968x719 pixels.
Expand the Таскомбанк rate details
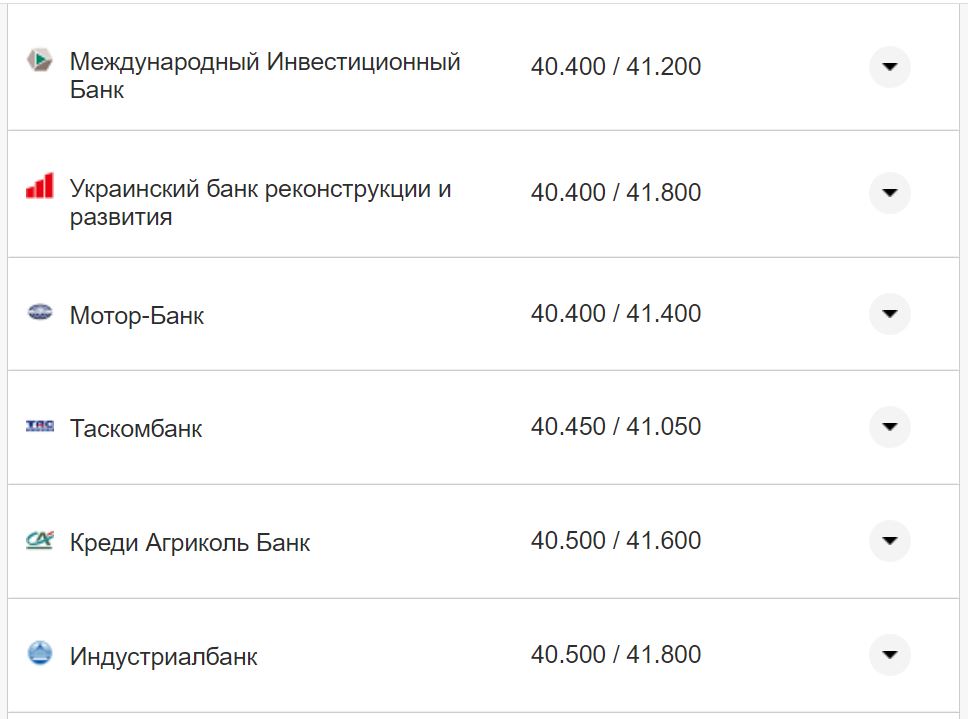[x=888, y=427]
